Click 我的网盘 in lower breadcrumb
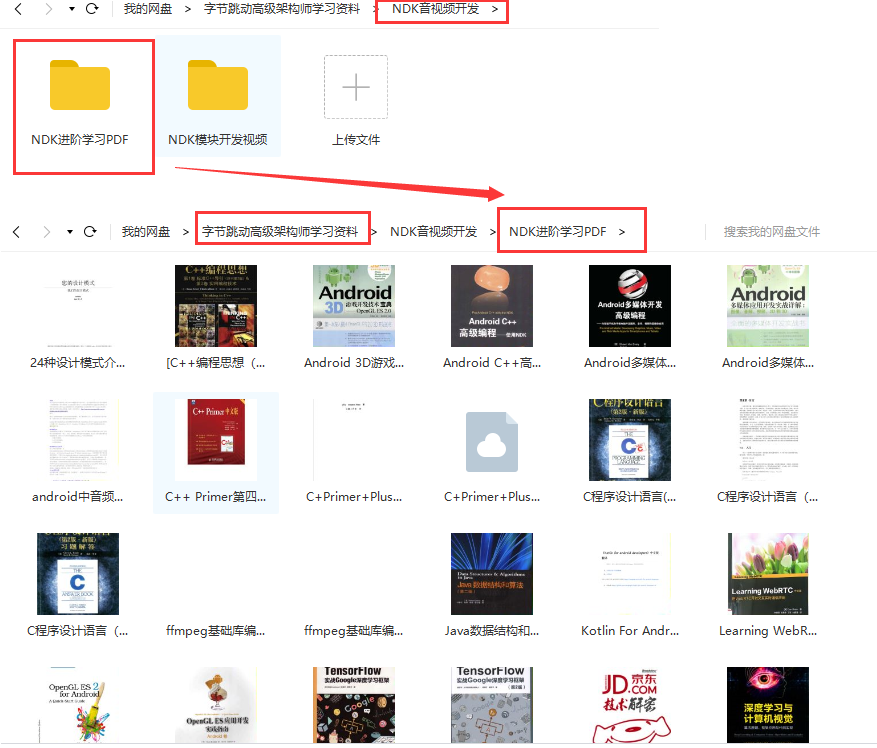Viewport: 877px width, 748px height. point(145,232)
